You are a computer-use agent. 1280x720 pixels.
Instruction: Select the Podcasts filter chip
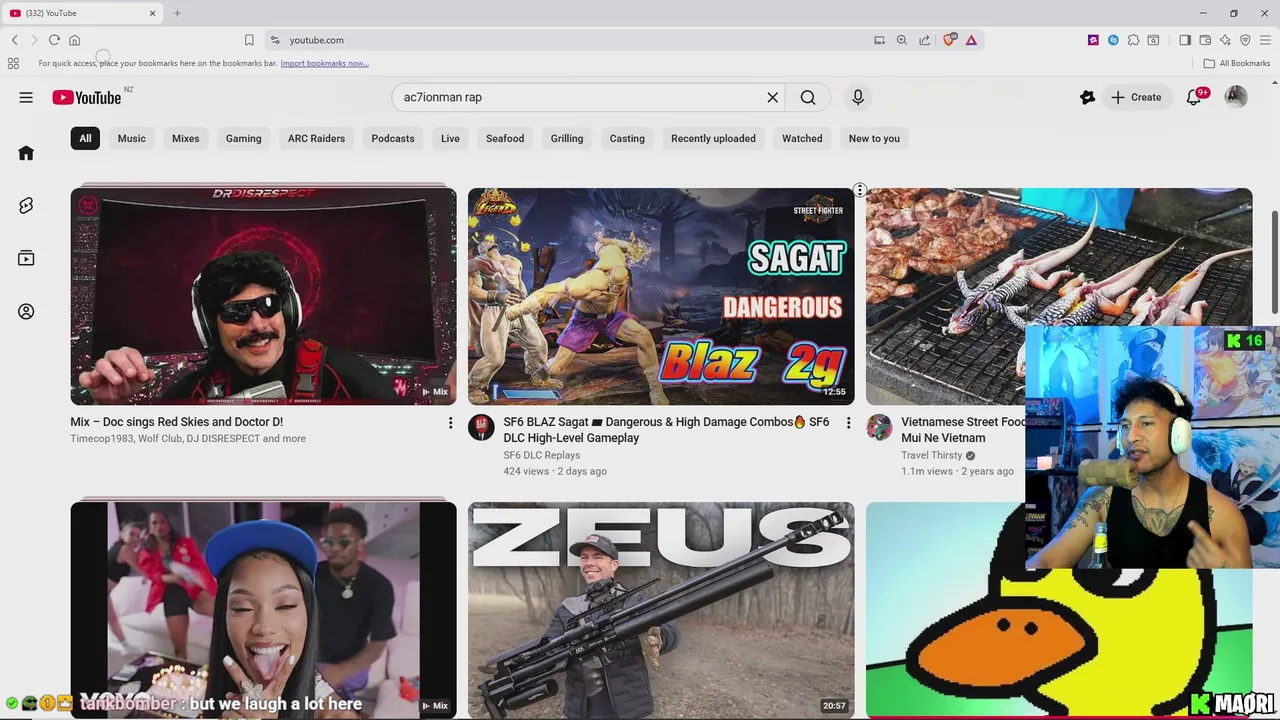393,138
